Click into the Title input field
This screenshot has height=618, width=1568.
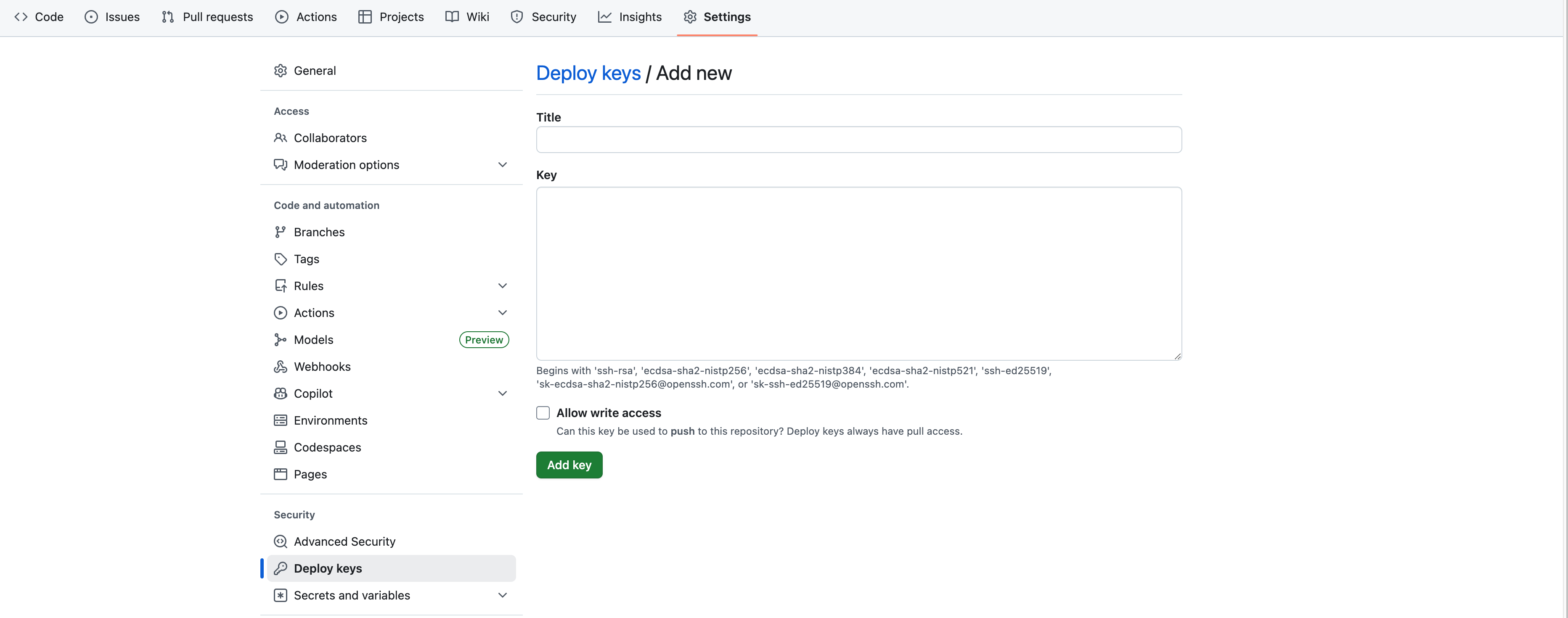[x=858, y=140]
